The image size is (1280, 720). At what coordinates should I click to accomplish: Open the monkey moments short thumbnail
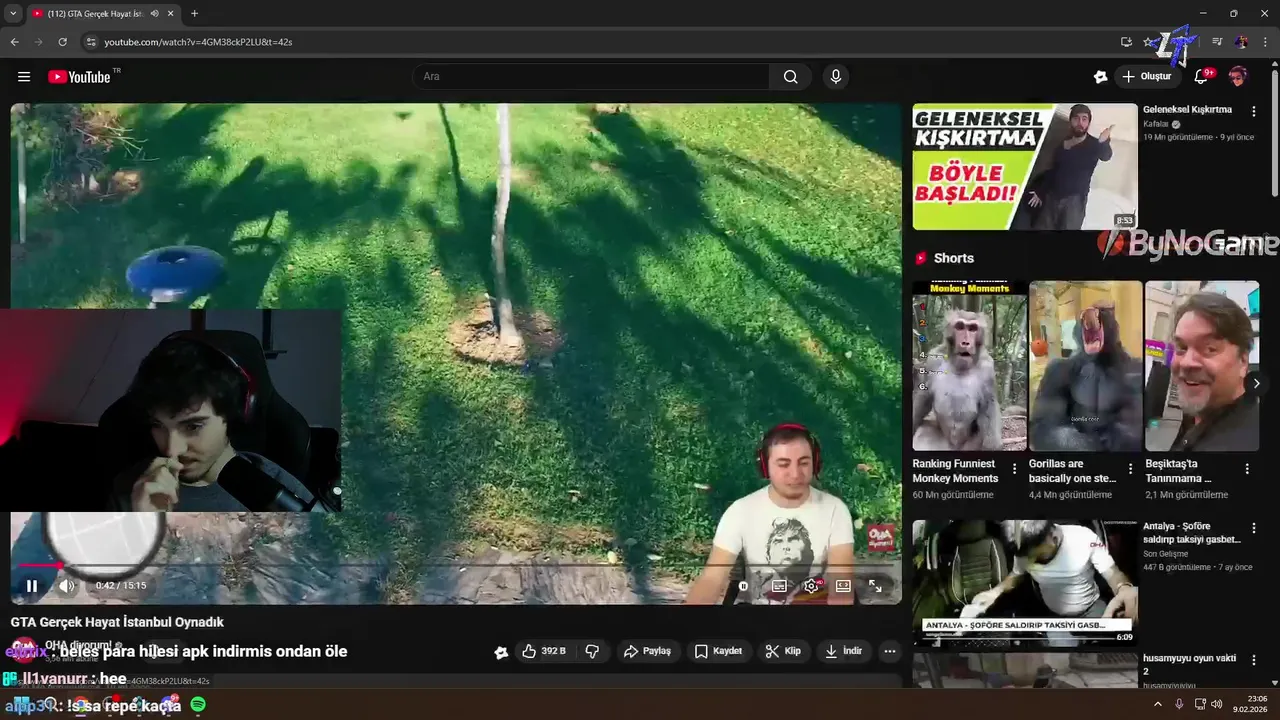969,366
